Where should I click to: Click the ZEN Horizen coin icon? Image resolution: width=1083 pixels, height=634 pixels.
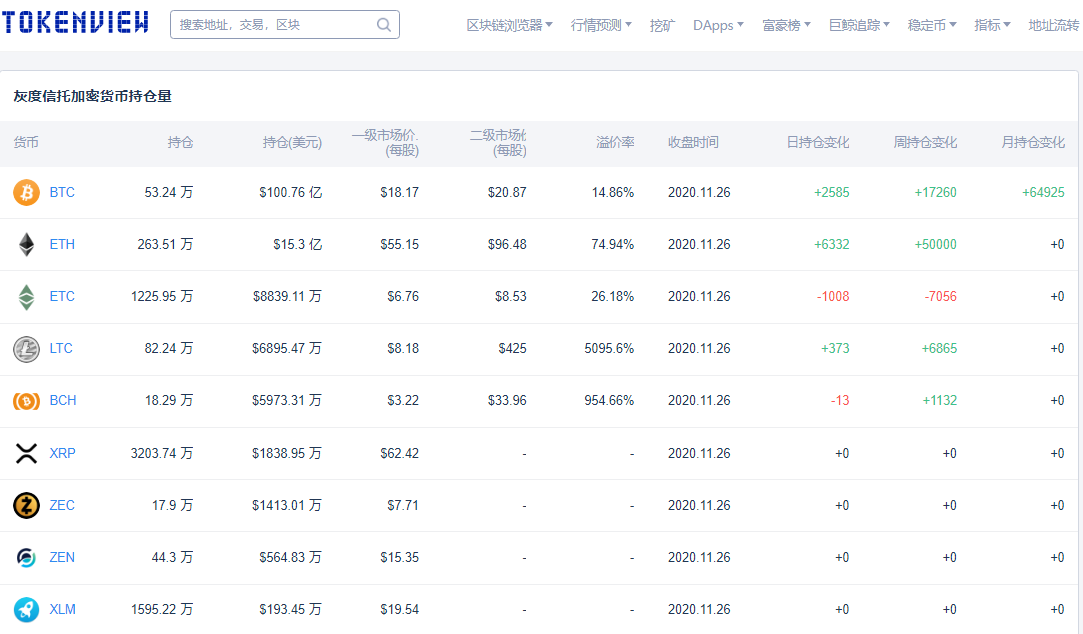26,557
